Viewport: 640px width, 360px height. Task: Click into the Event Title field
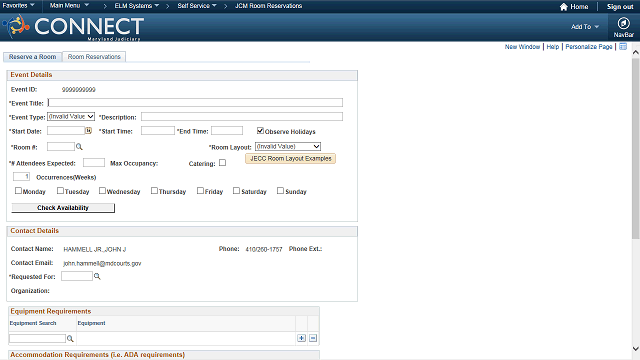click(195, 102)
